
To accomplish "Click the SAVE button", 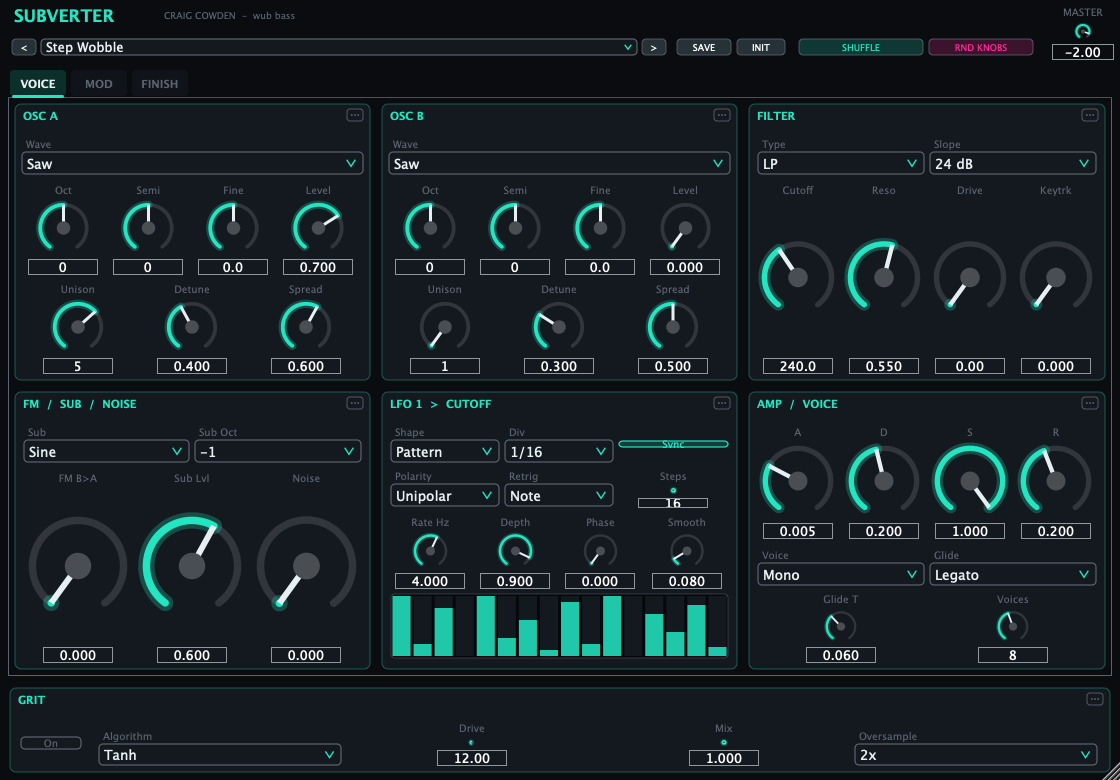I will coord(704,47).
